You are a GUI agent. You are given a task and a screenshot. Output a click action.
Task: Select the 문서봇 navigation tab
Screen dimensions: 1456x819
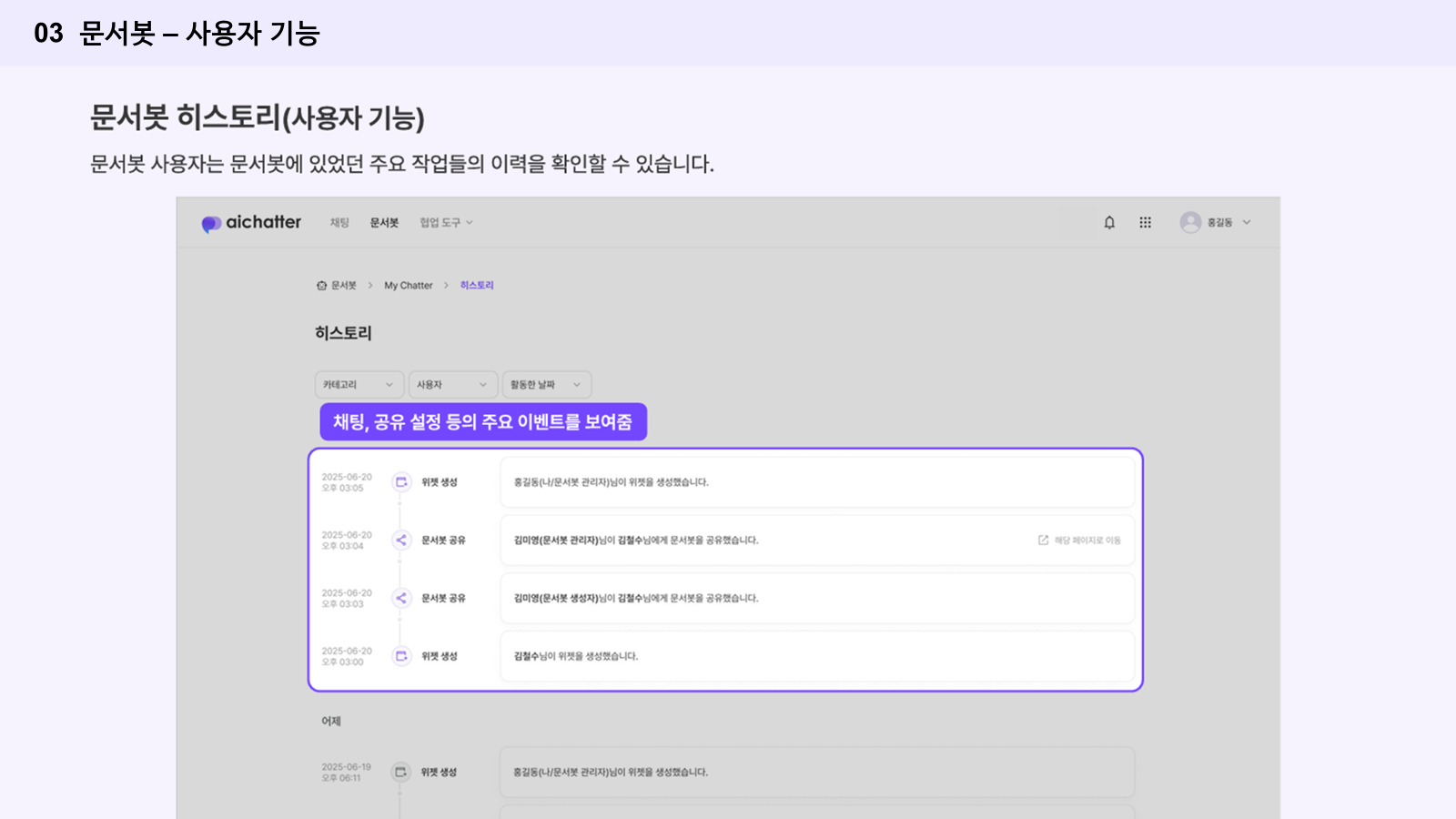pyautogui.click(x=384, y=223)
